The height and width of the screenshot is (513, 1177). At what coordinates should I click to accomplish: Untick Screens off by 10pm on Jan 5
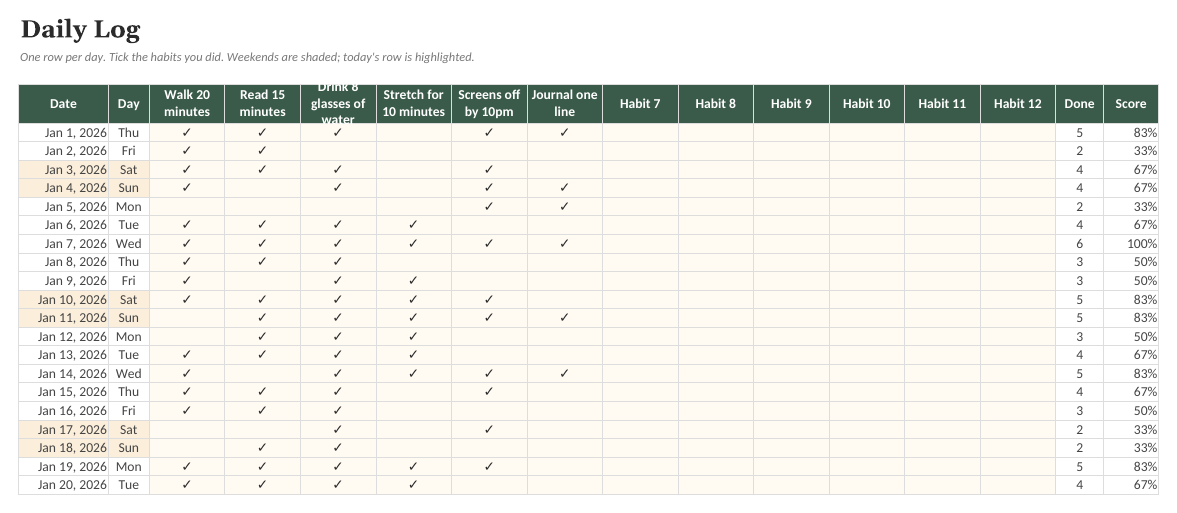489,207
